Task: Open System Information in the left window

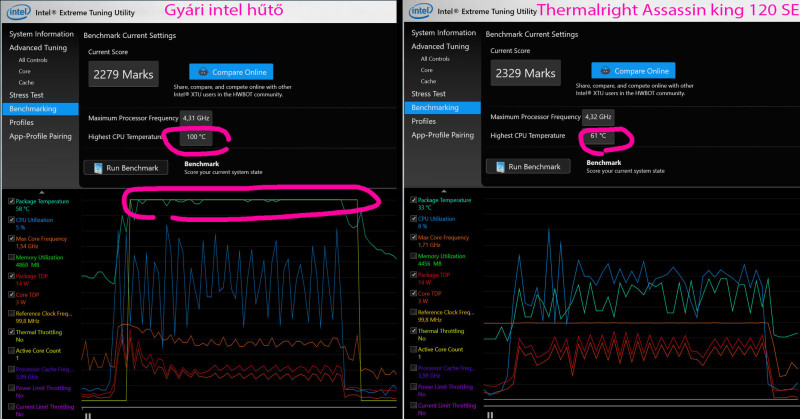Action: point(41,34)
